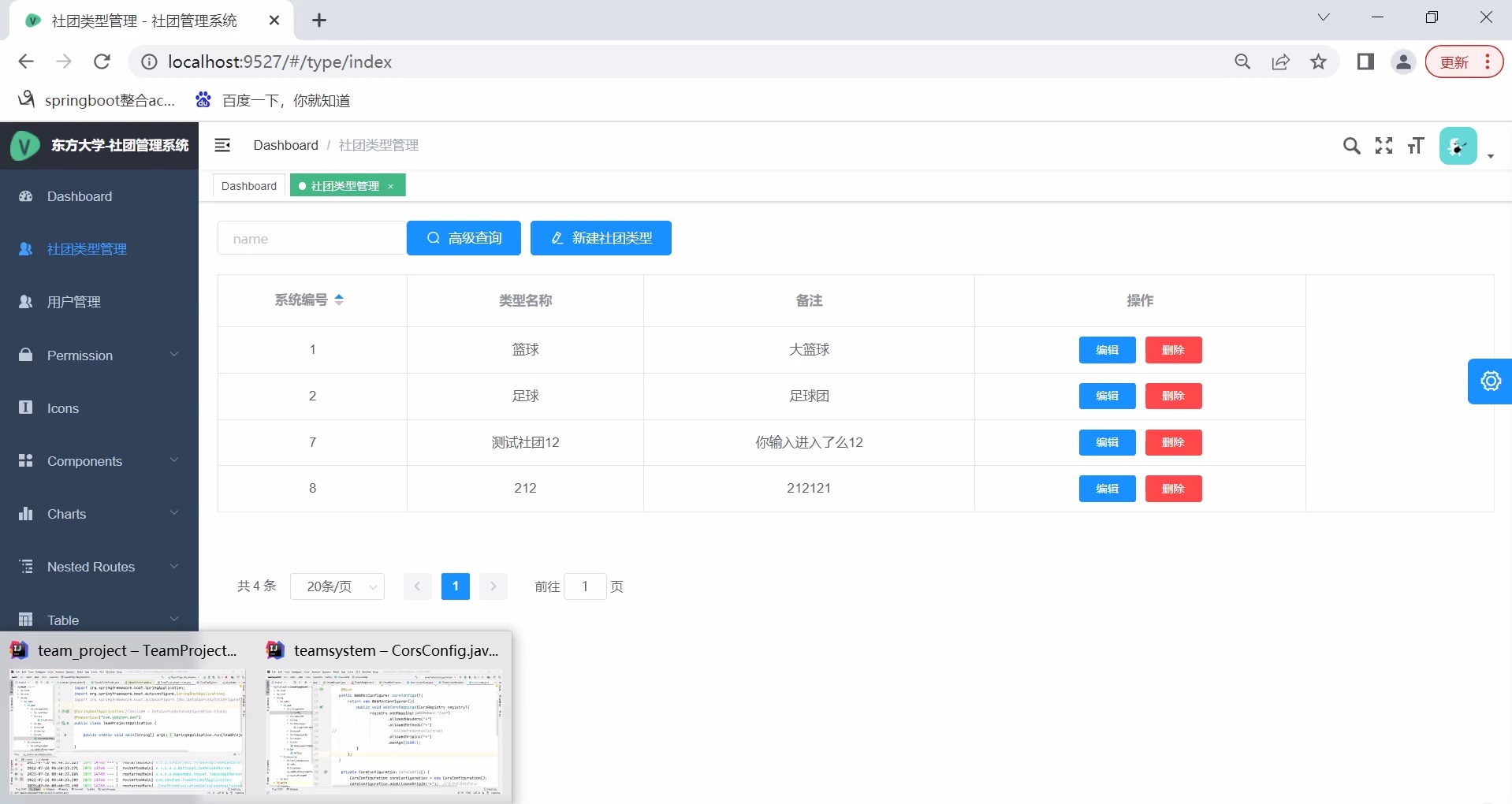Toggle fullscreen with the browser maximize control
The image size is (1512, 804).
1432,17
